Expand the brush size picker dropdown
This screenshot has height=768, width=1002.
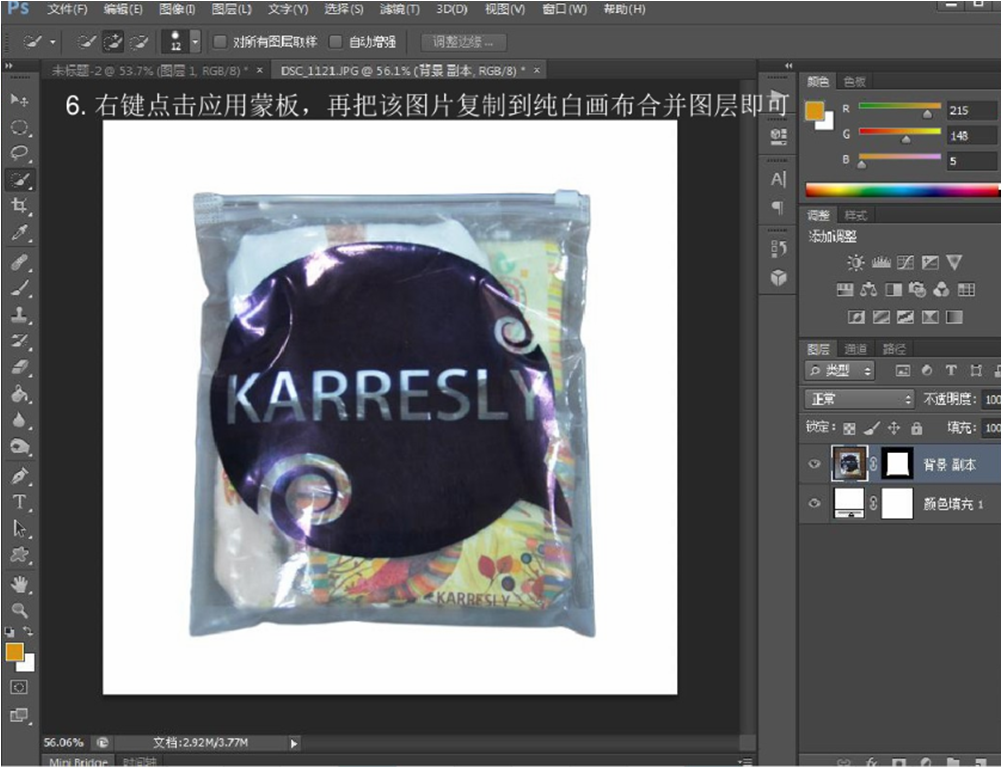(x=195, y=42)
